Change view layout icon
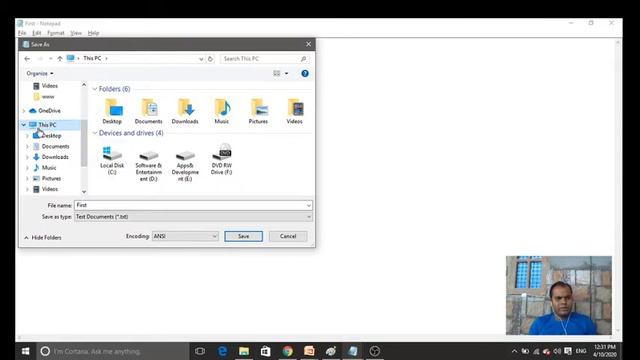This screenshot has width=640, height=360. [x=277, y=73]
